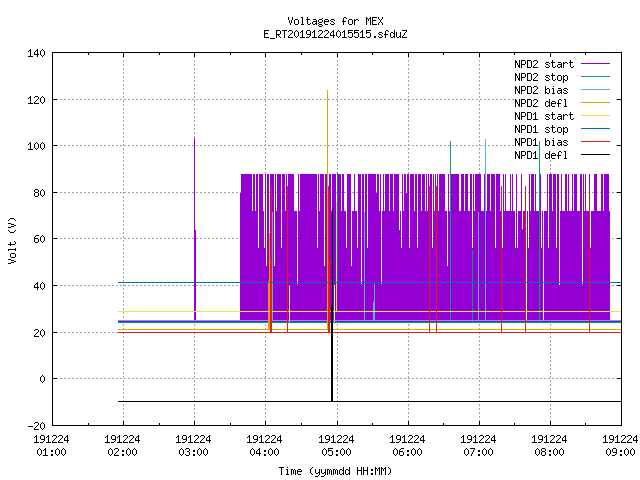Screen dimensions: 640x480
Task: Click the chart title 'Voltages for MEX'
Action: pyautogui.click(x=335, y=21)
